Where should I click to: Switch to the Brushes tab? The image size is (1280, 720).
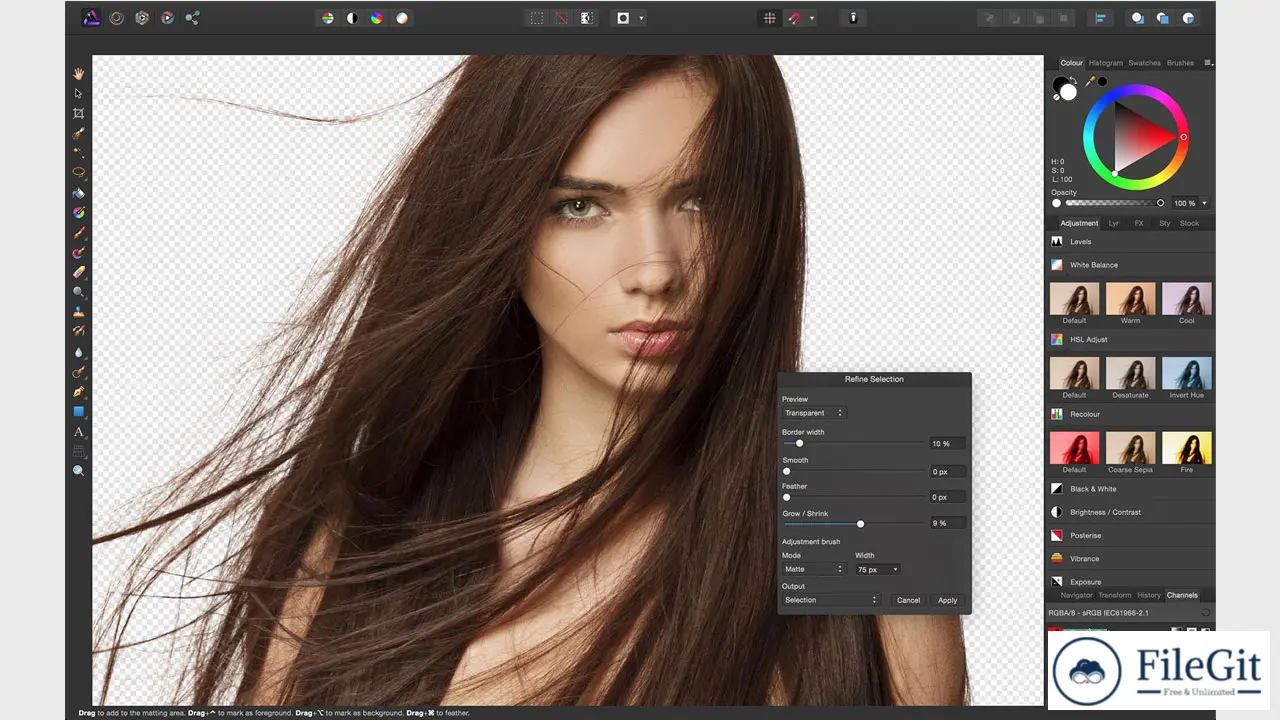tap(1180, 63)
